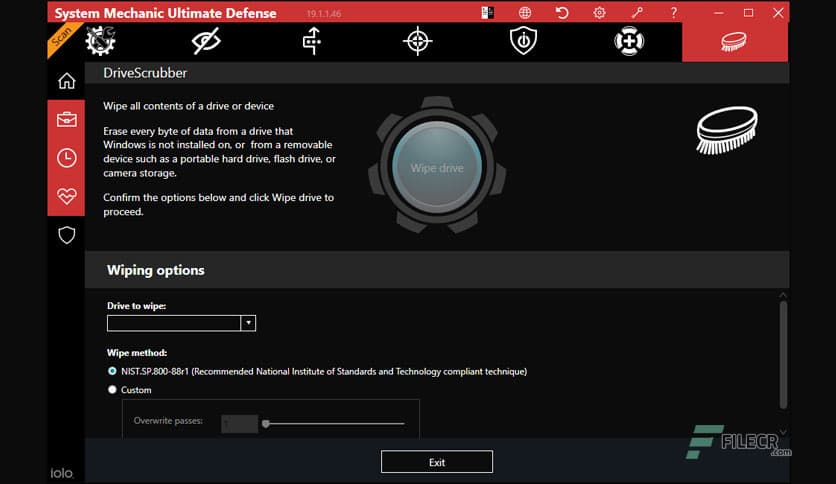836x484 pixels.
Task: Maximize the System Mechanic window
Action: tap(749, 13)
